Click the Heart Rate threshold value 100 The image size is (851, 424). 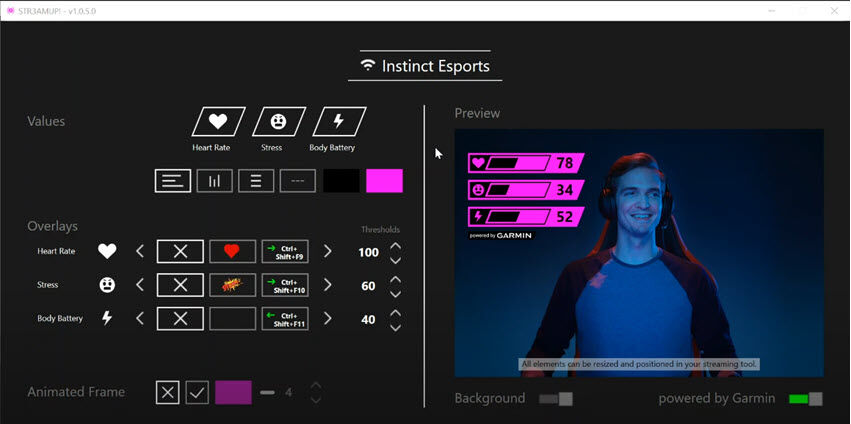pos(369,252)
